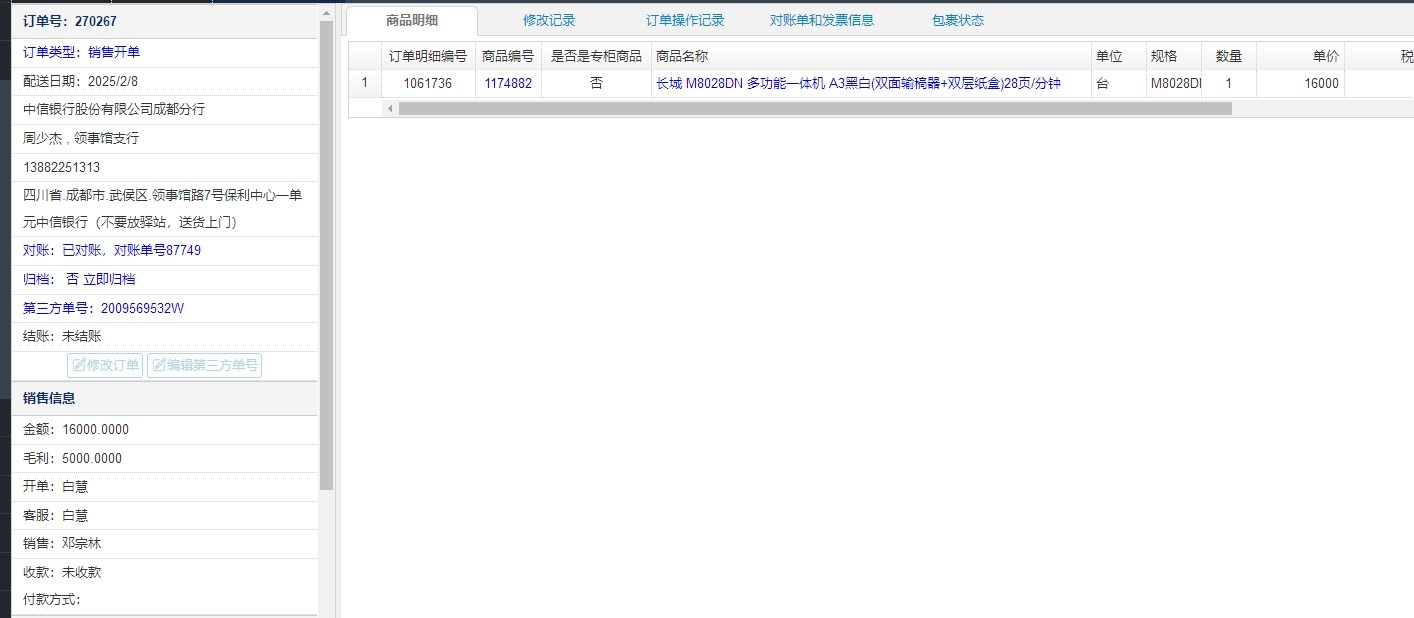1414x618 pixels.
Task: Click the 修改订单 button
Action: 105,365
